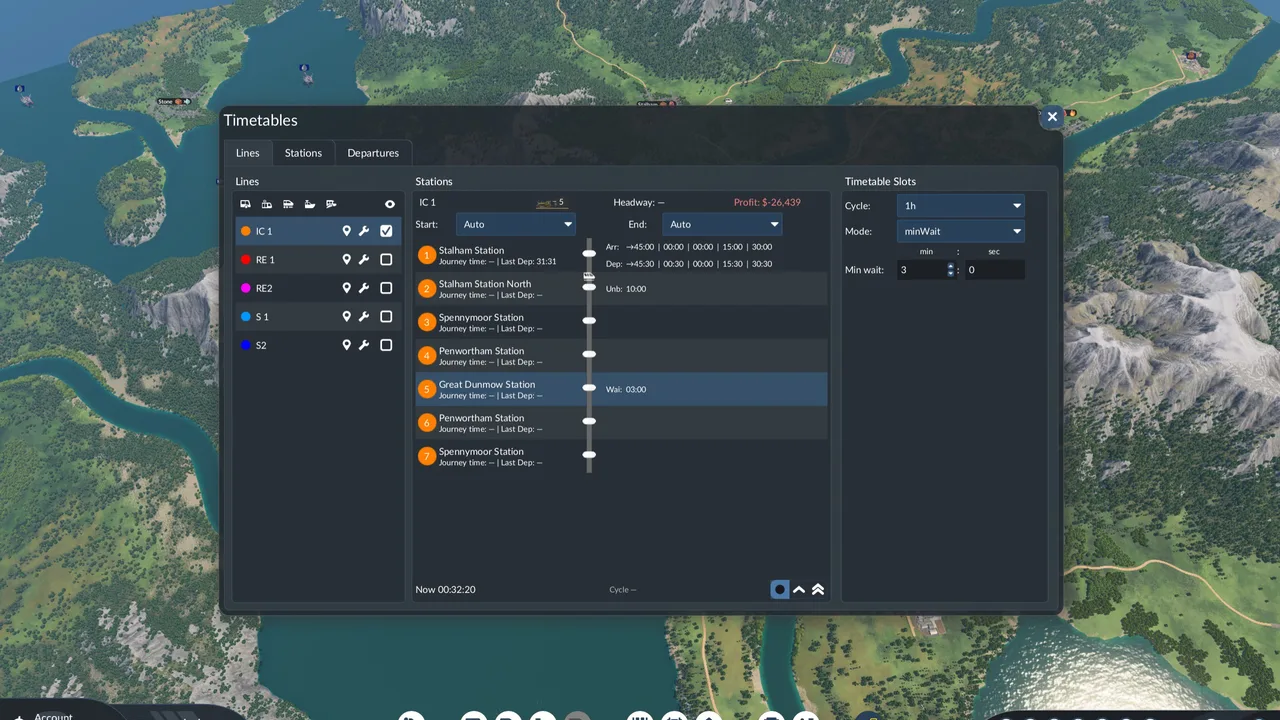
Task: Click the single up-chevron icon
Action: (799, 589)
